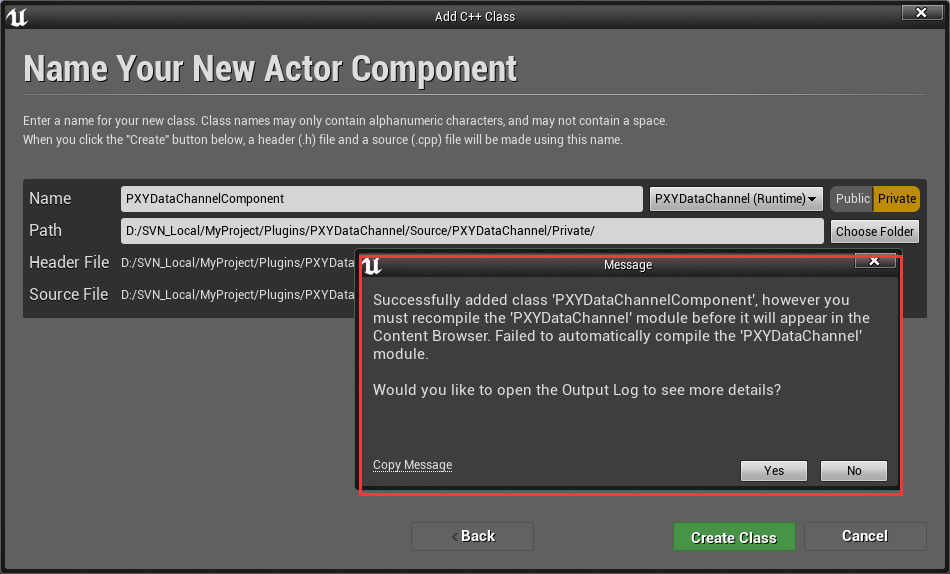The width and height of the screenshot is (950, 574).
Task: Select the Public class location toggle
Action: point(852,199)
